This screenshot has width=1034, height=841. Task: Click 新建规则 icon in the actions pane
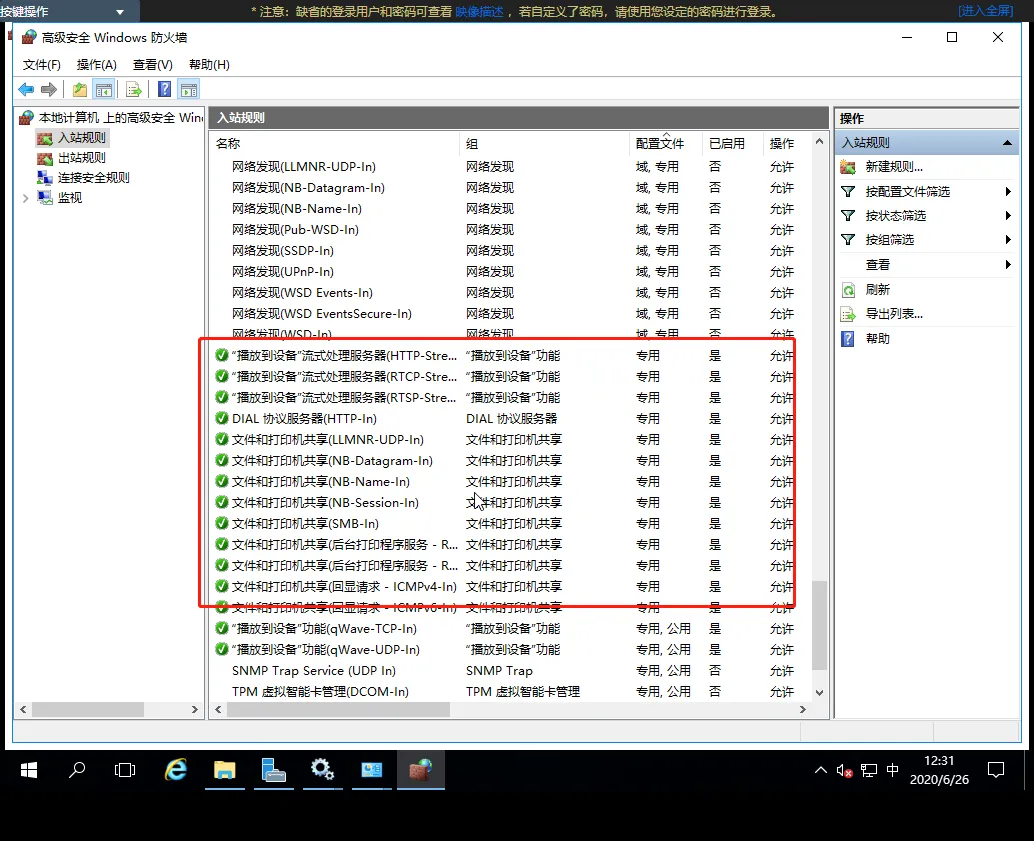point(849,167)
